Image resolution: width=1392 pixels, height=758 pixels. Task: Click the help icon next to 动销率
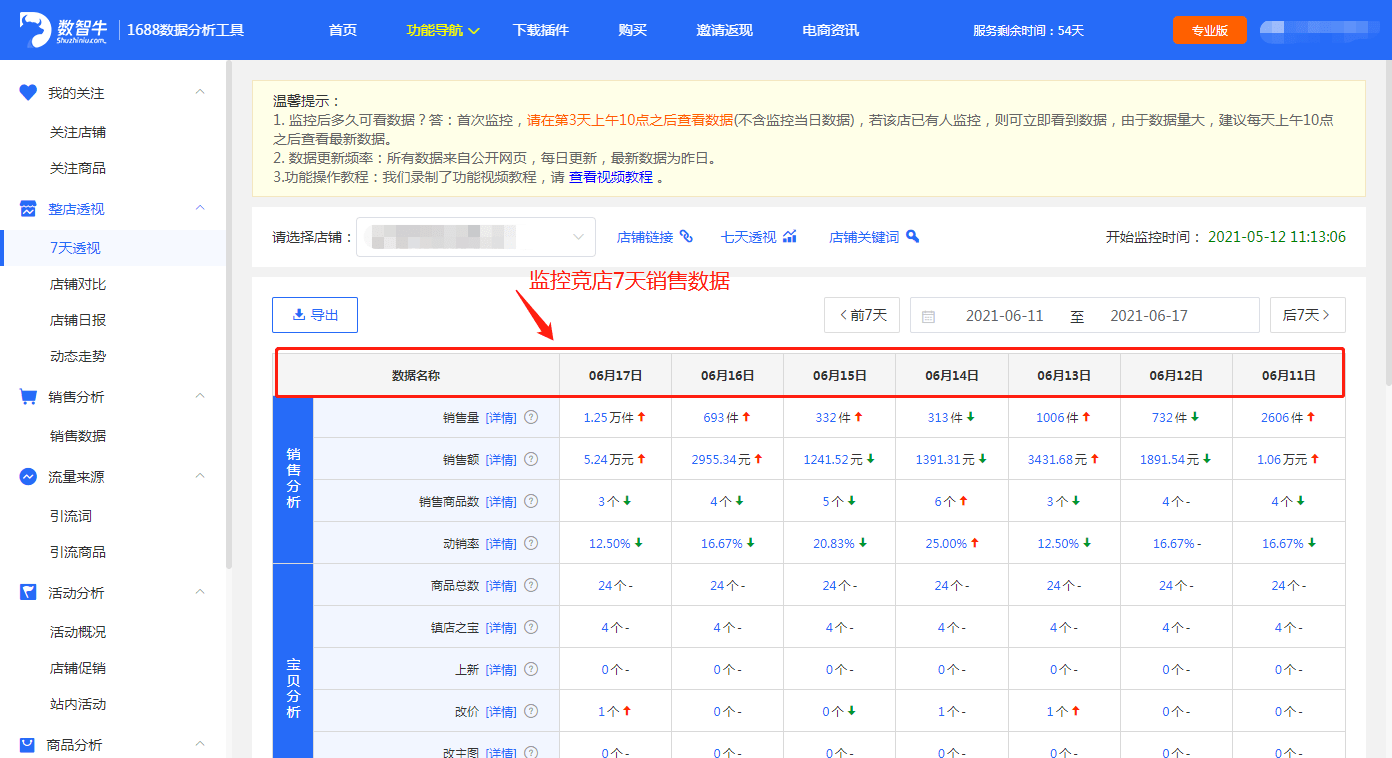coord(531,544)
